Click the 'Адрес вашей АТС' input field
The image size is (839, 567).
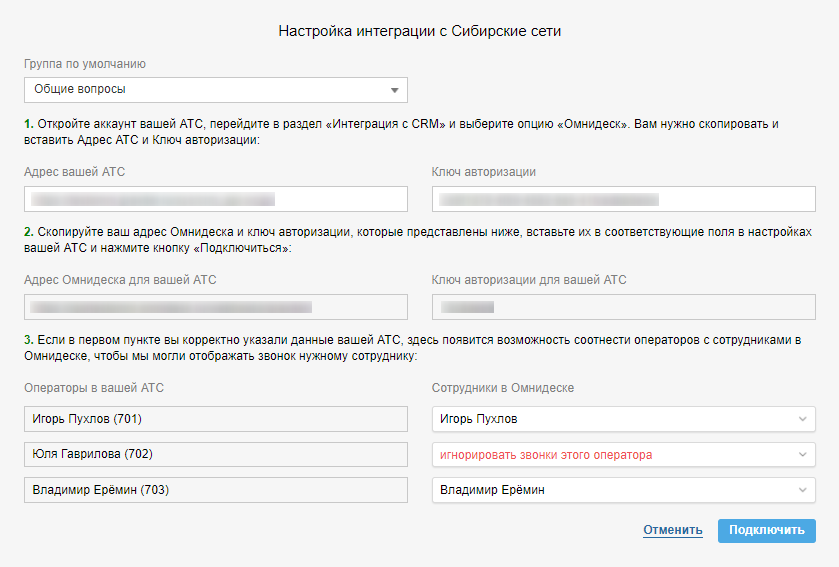[216, 199]
